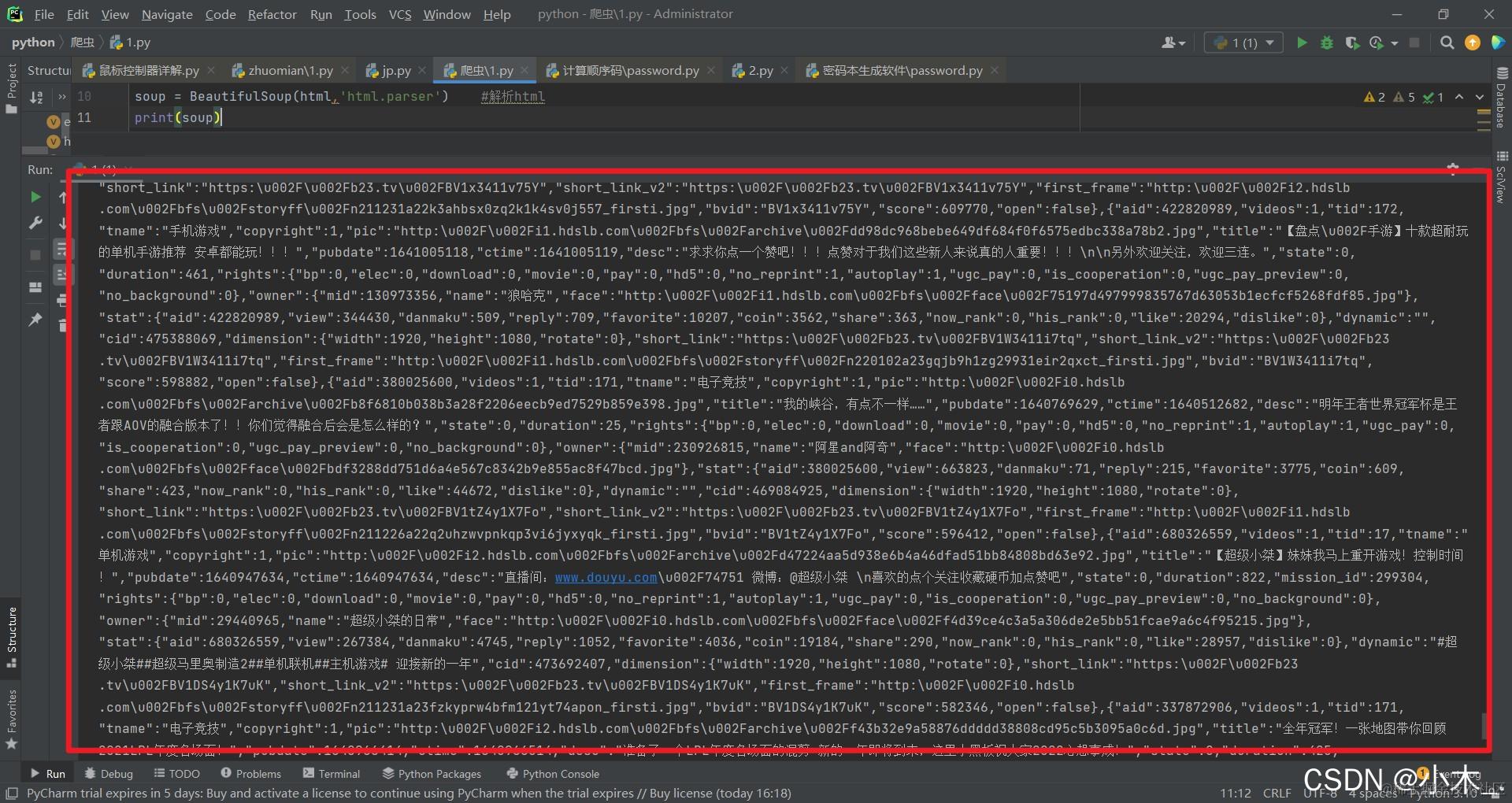1512x803 pixels.
Task: Run with Coverage using the shield-play icon
Action: pos(1354,43)
